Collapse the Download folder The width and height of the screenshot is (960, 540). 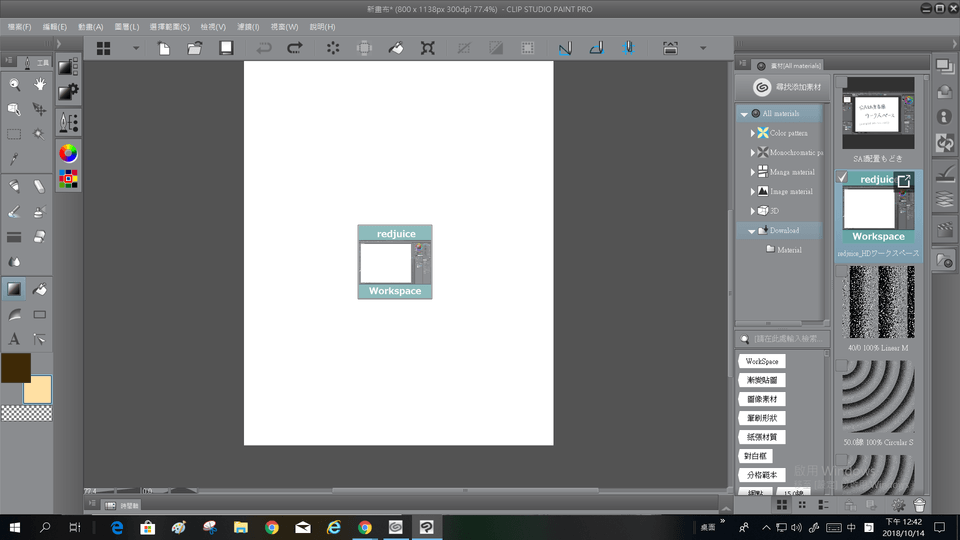(752, 231)
